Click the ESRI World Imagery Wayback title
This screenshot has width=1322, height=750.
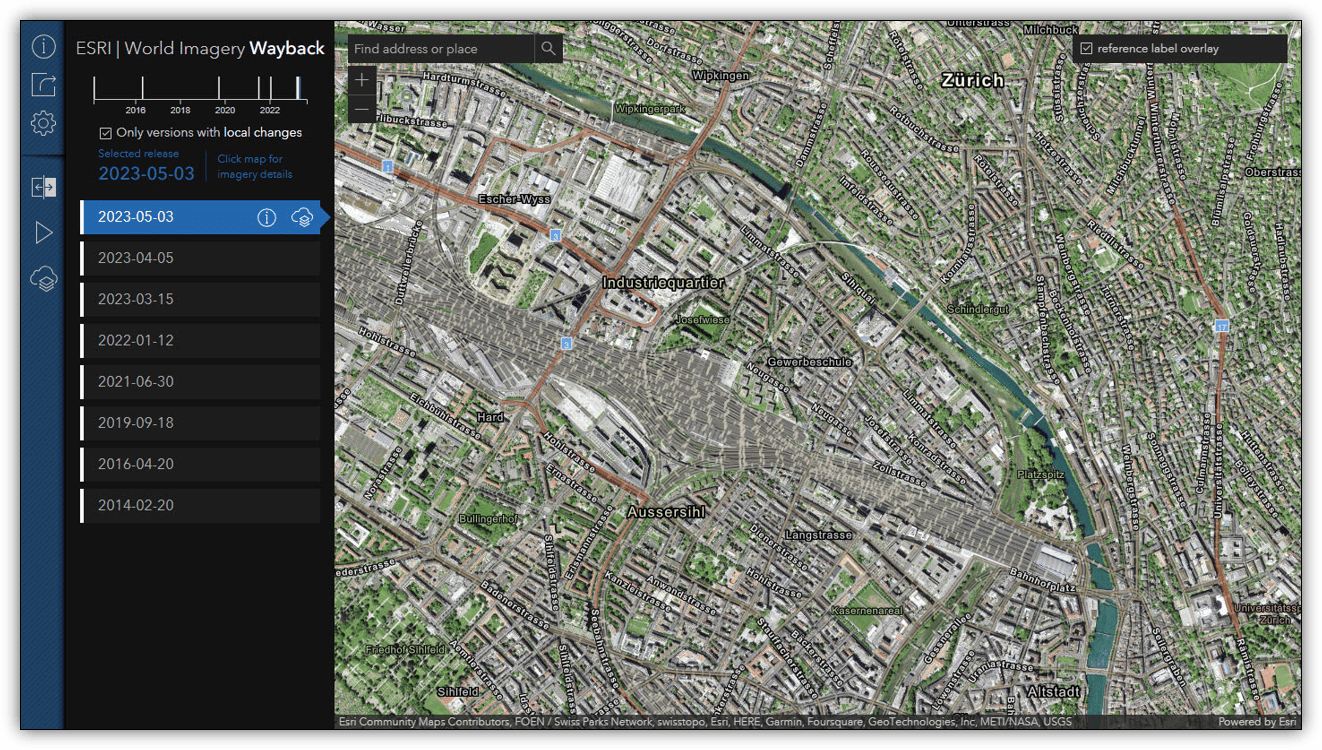[200, 48]
